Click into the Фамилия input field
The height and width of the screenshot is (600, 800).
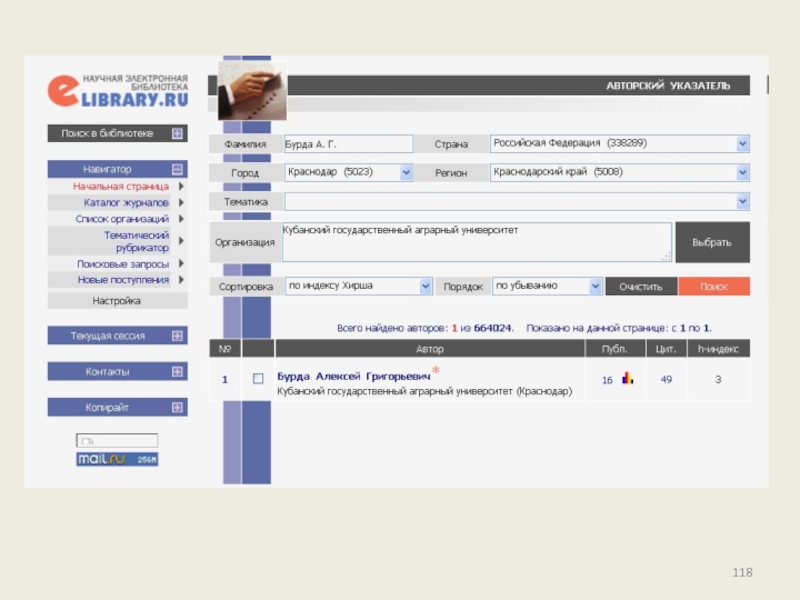pyautogui.click(x=348, y=144)
